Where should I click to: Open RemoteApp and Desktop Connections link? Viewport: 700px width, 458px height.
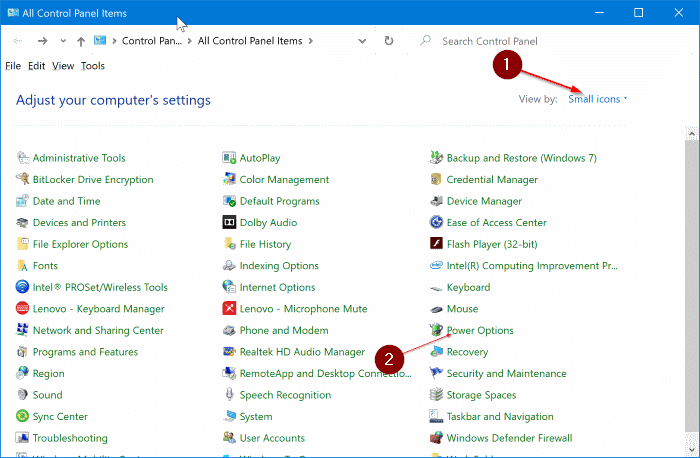coord(325,373)
